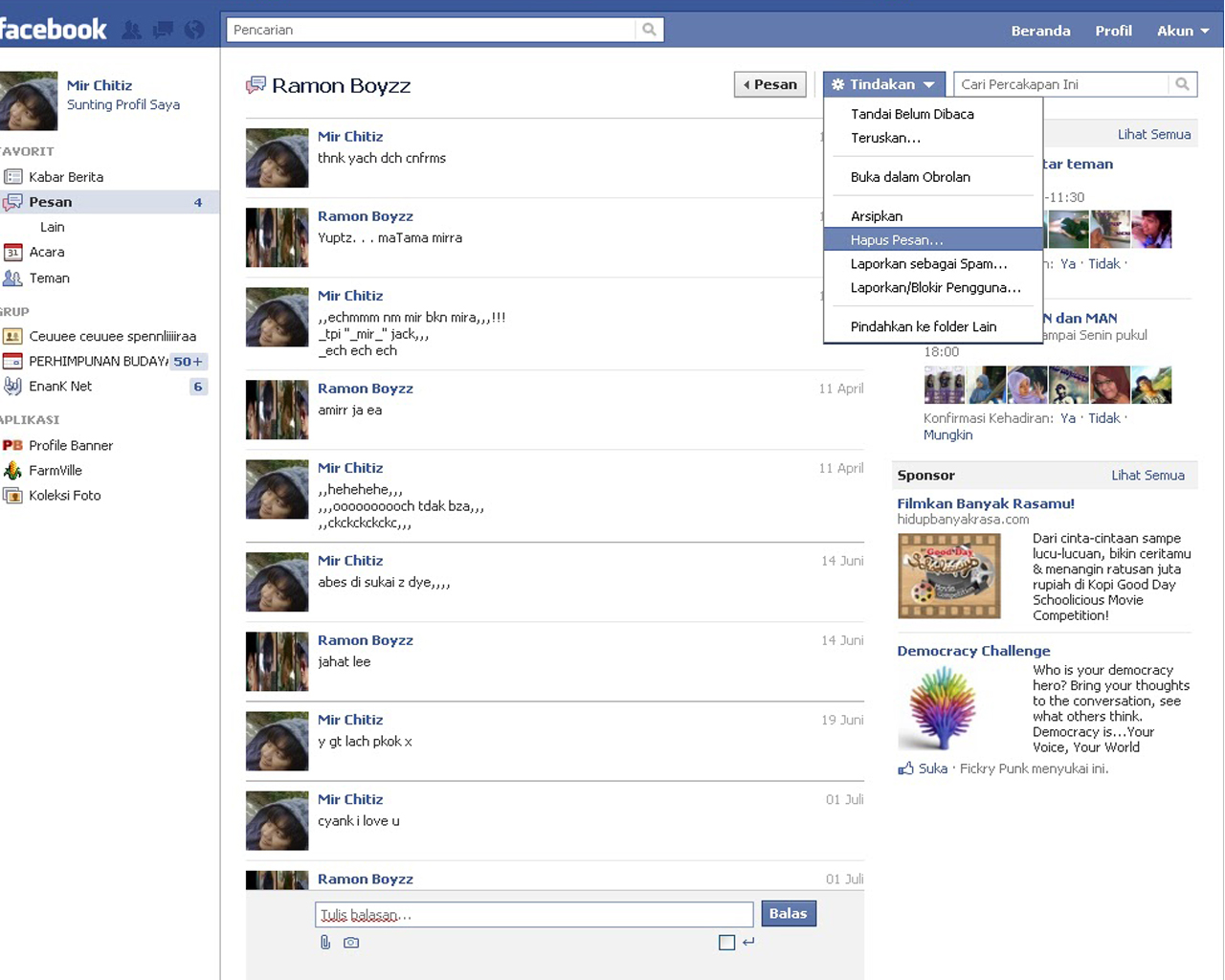Click message text "abes di sukai z dye,,,,"
The image size is (1225, 980).
pos(384,582)
